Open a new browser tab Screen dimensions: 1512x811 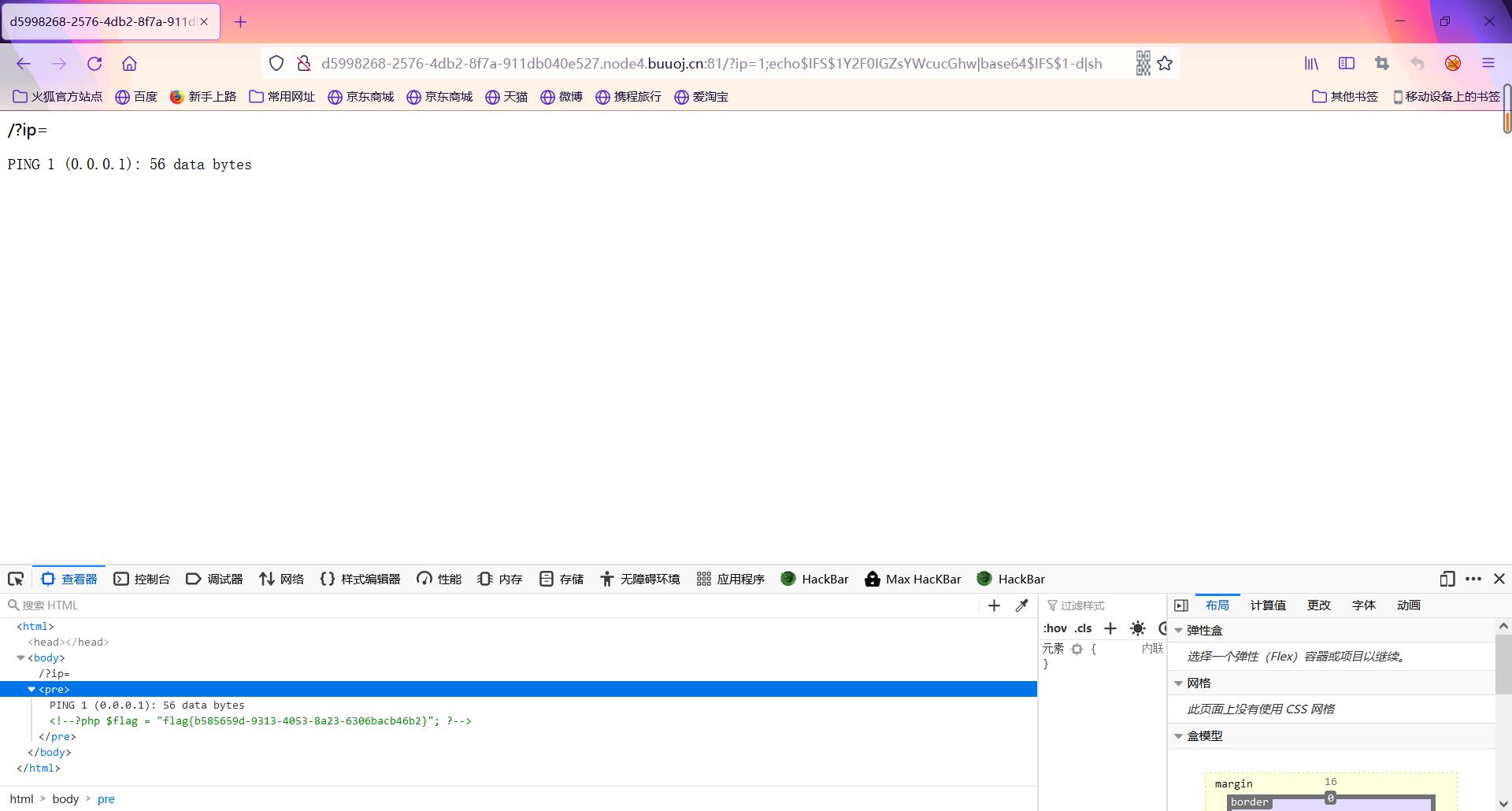click(241, 22)
